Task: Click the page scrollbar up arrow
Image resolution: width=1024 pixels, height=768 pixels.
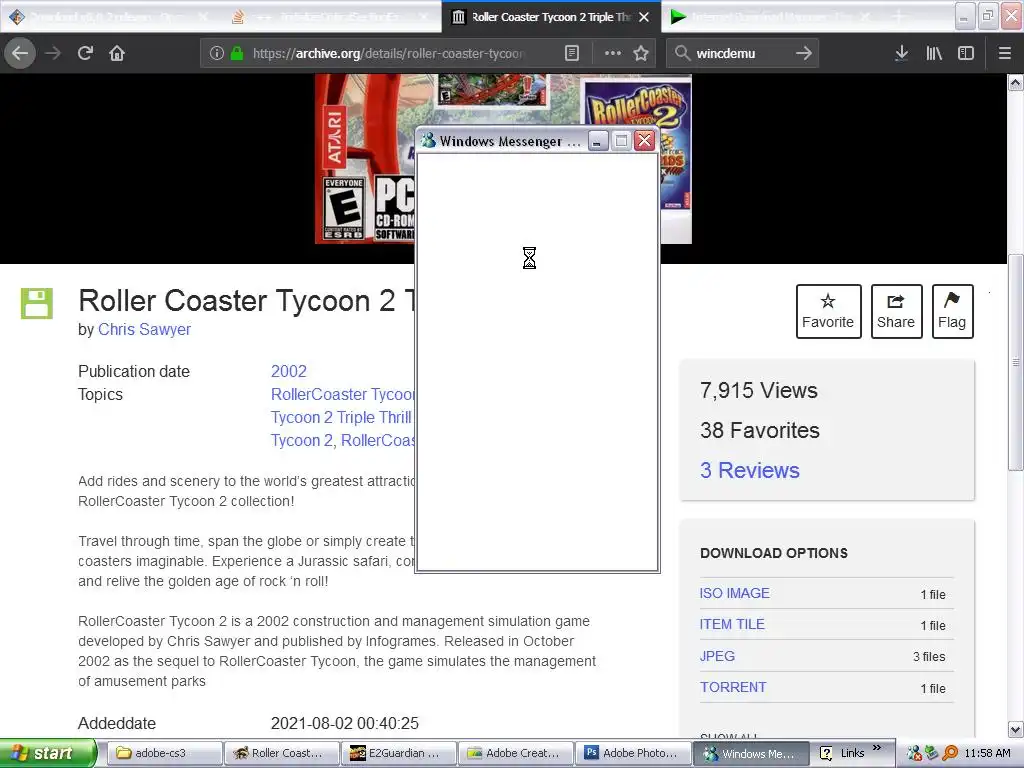Action: [x=1016, y=82]
